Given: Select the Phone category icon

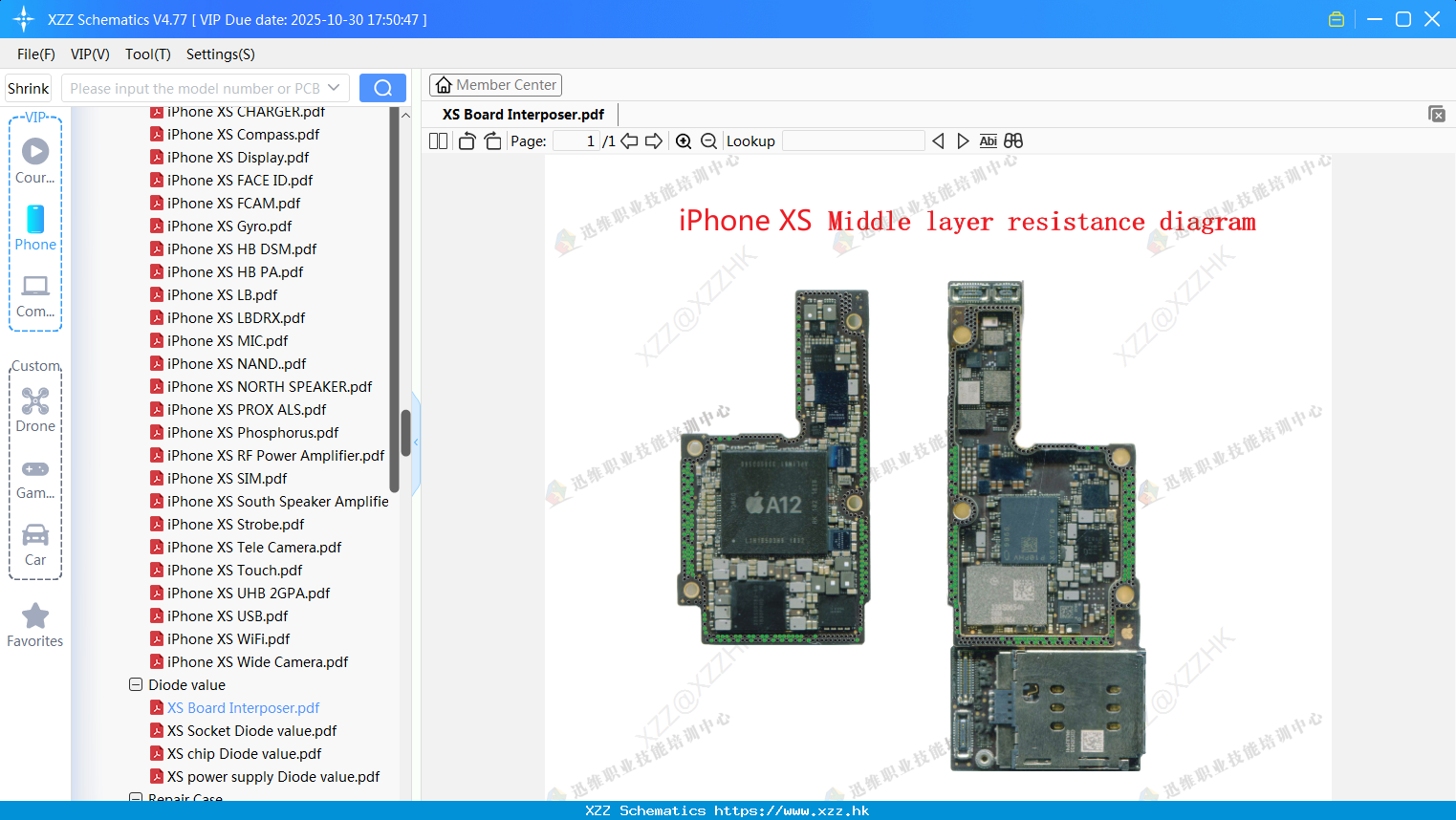Looking at the screenshot, I should click(x=35, y=228).
